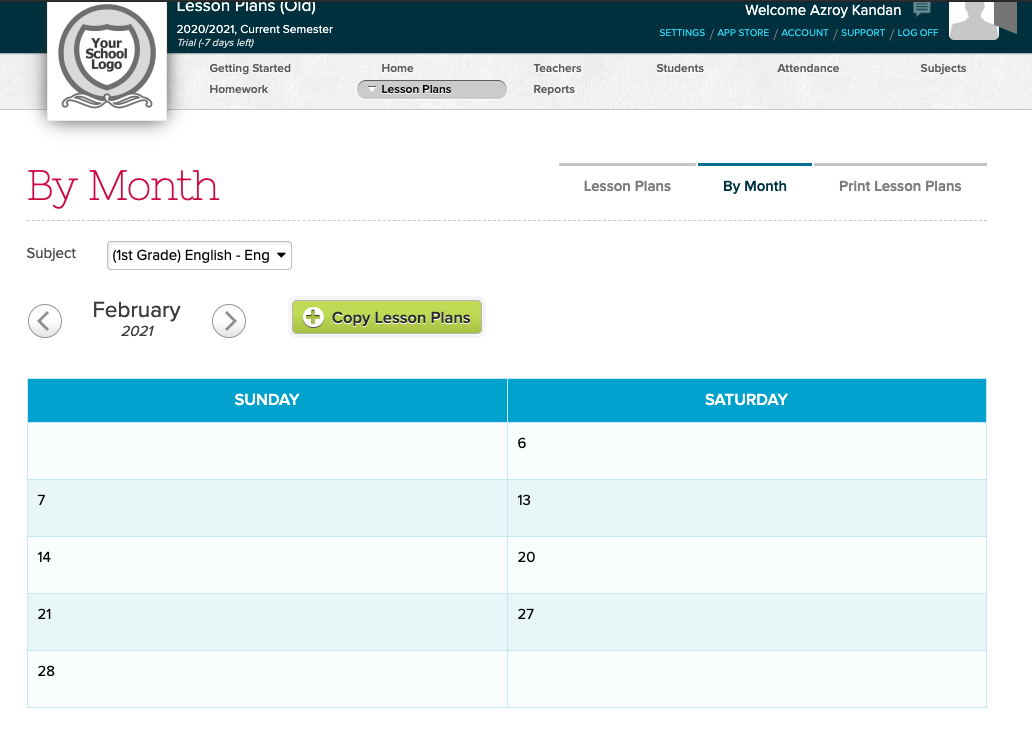Click the Your School Logo image
Image resolution: width=1032 pixels, height=754 pixels.
tap(107, 61)
